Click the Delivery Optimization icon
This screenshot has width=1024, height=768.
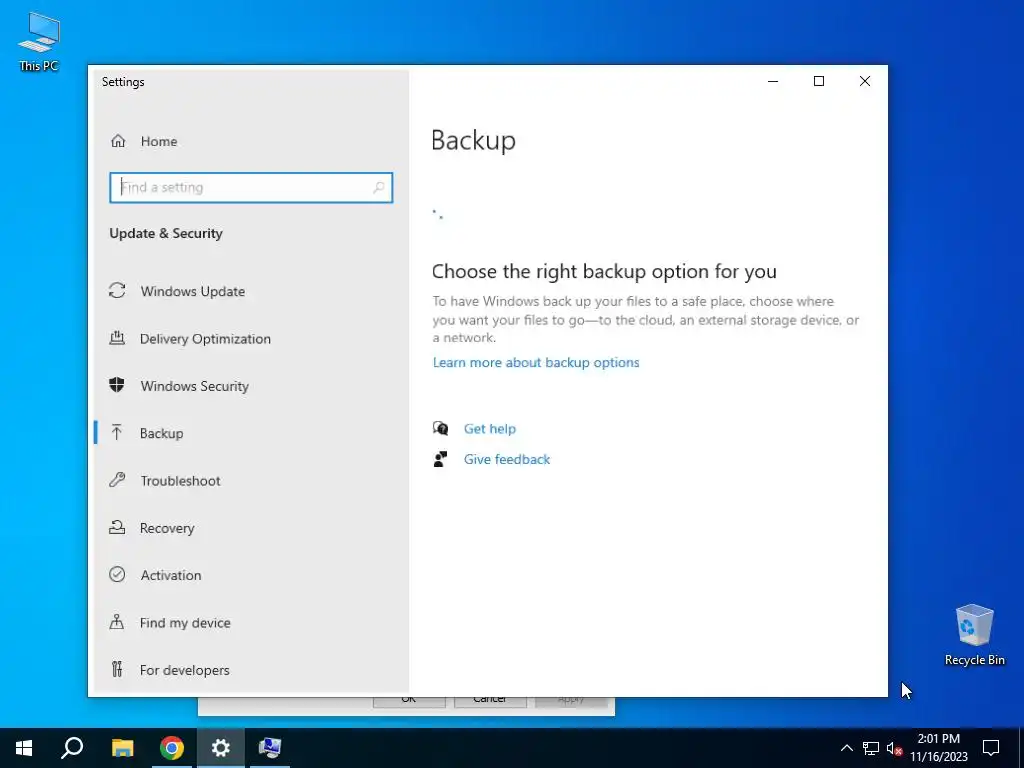(x=117, y=338)
